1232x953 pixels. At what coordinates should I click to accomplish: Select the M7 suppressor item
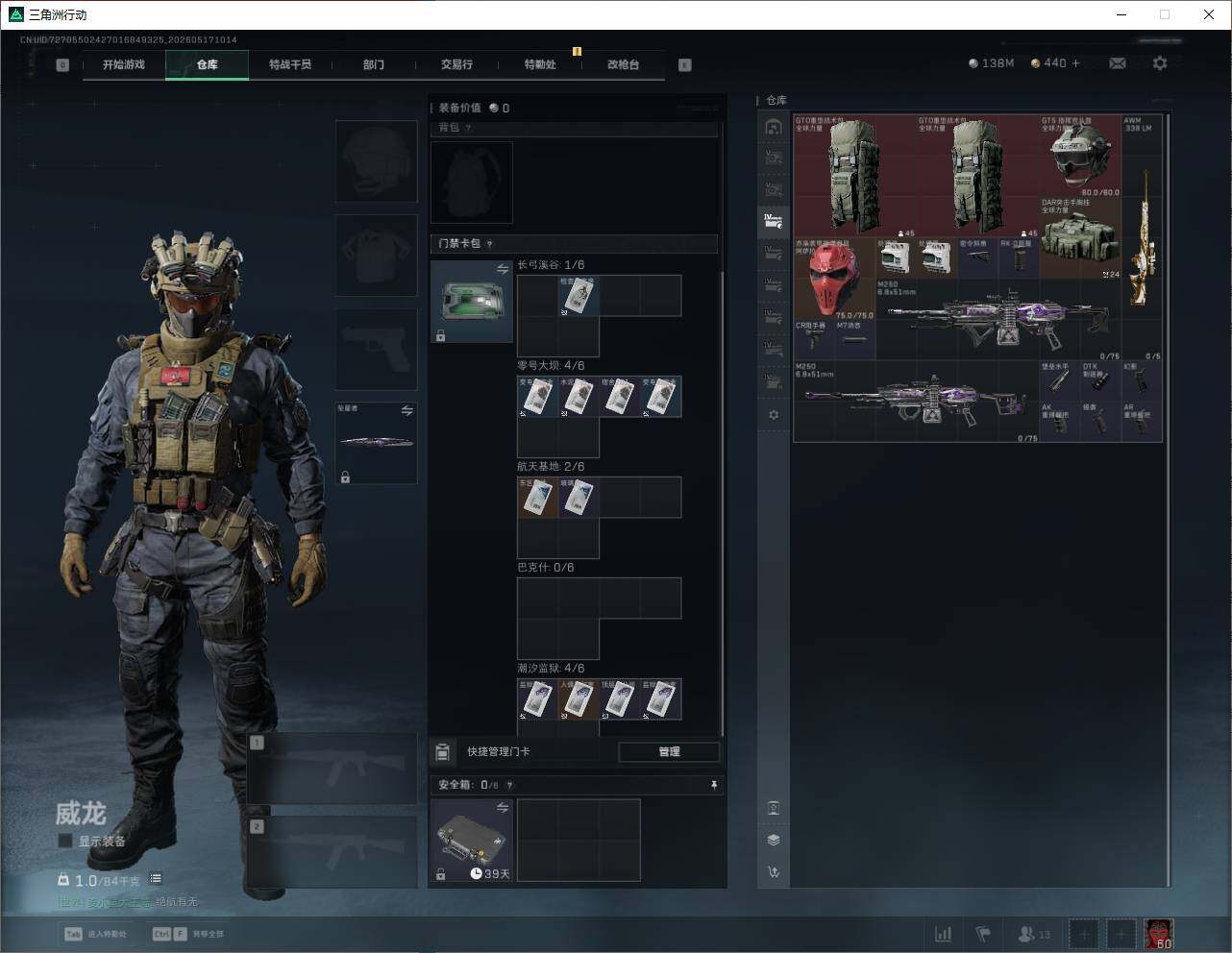pos(854,340)
